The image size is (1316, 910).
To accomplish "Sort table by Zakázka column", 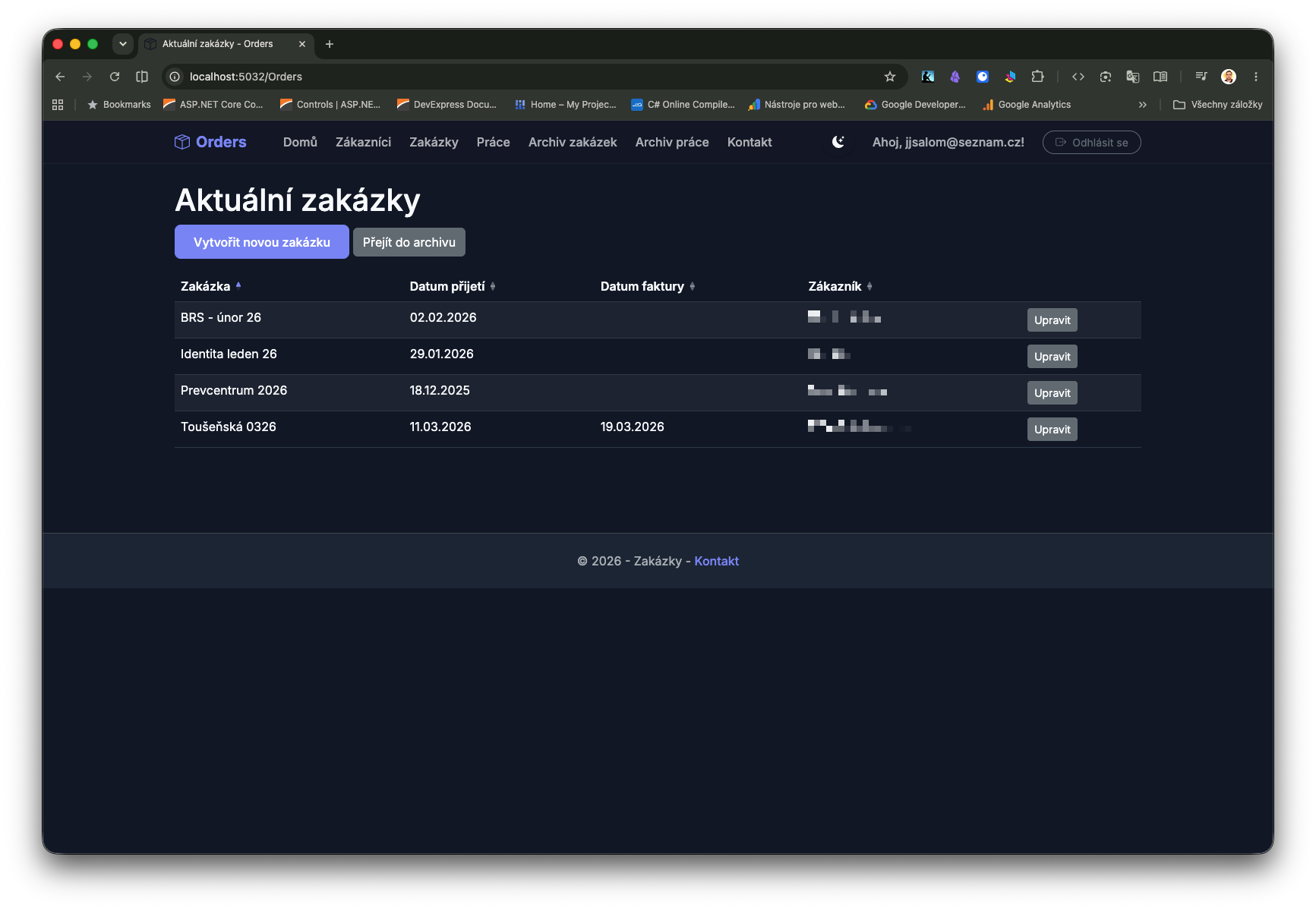I will coord(211,286).
